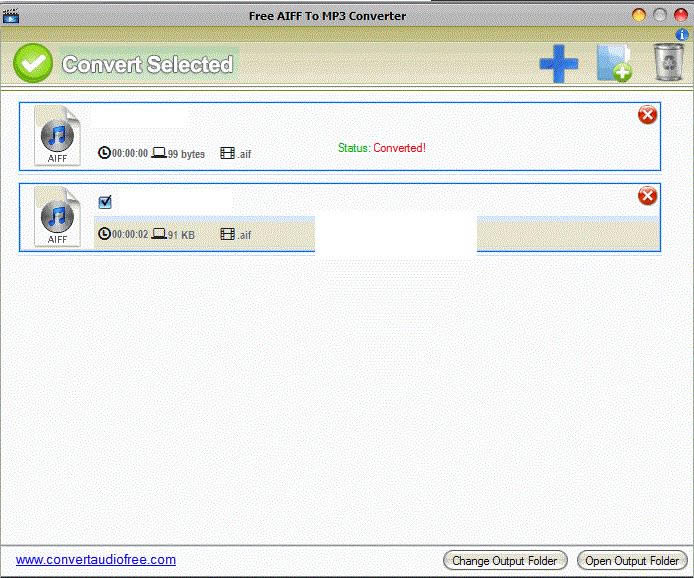Uncheck the checkbox on the 91 KB file
The width and height of the screenshot is (694, 578).
pos(105,202)
